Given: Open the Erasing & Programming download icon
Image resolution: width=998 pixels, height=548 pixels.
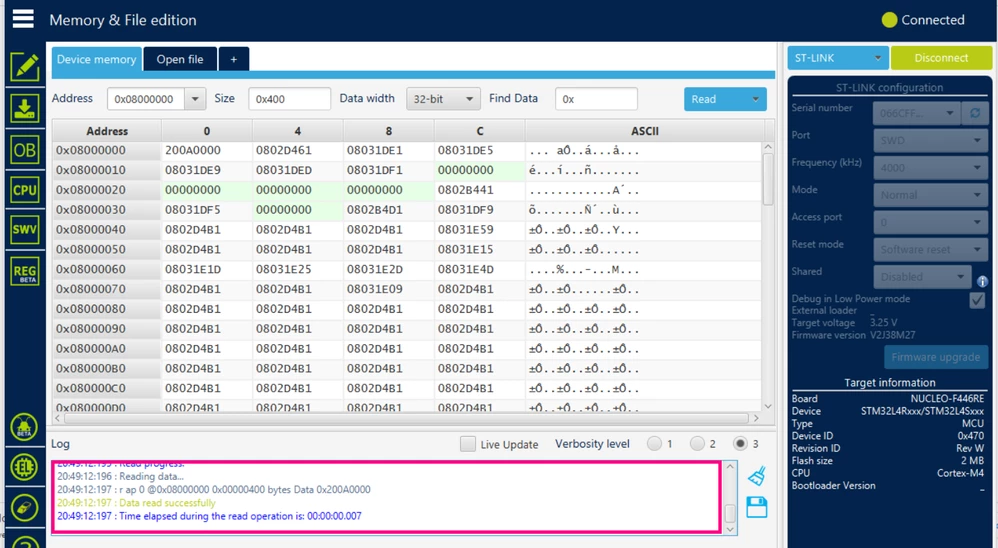Looking at the screenshot, I should pyautogui.click(x=25, y=108).
